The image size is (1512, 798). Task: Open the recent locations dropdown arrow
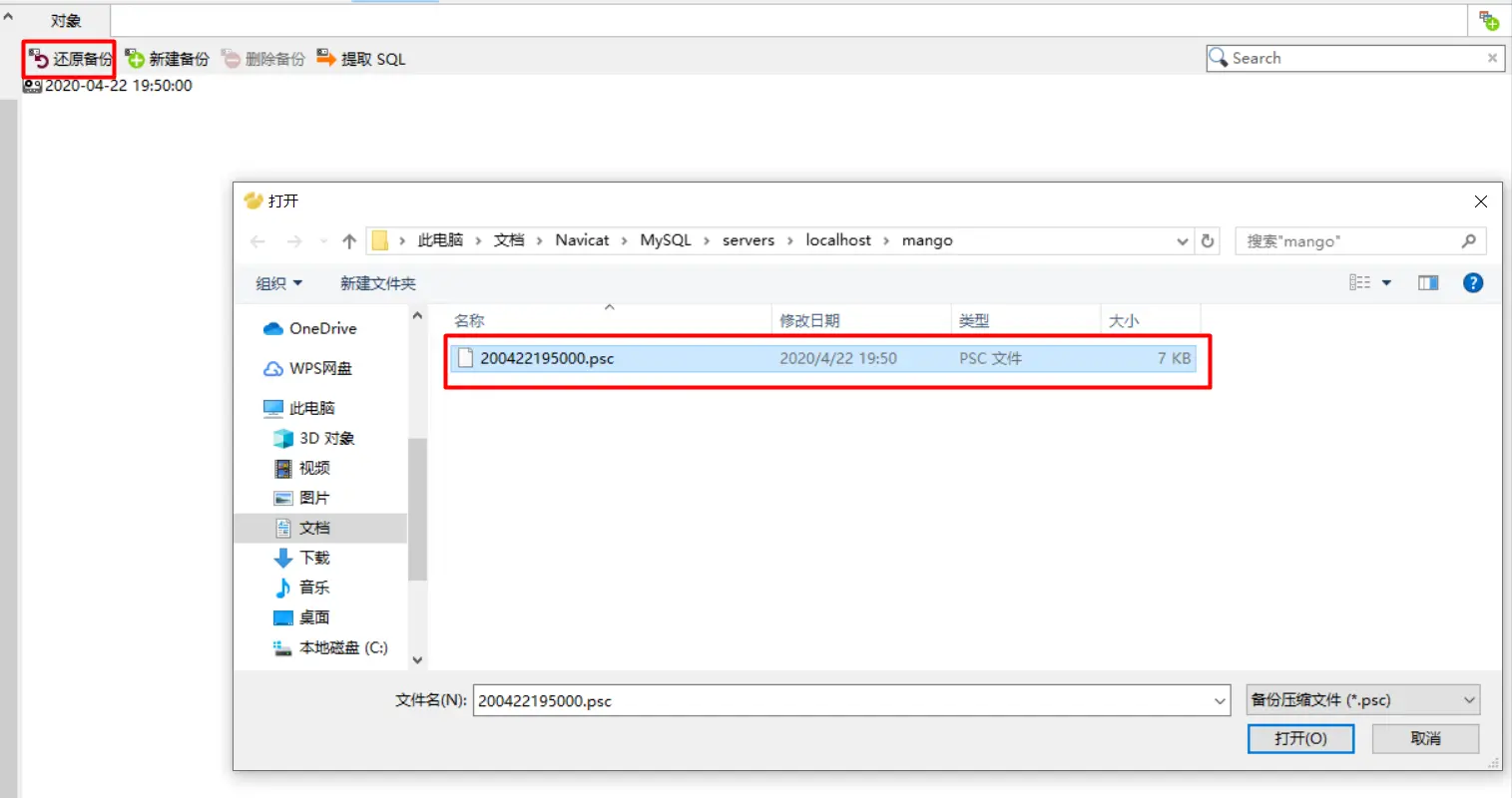323,241
